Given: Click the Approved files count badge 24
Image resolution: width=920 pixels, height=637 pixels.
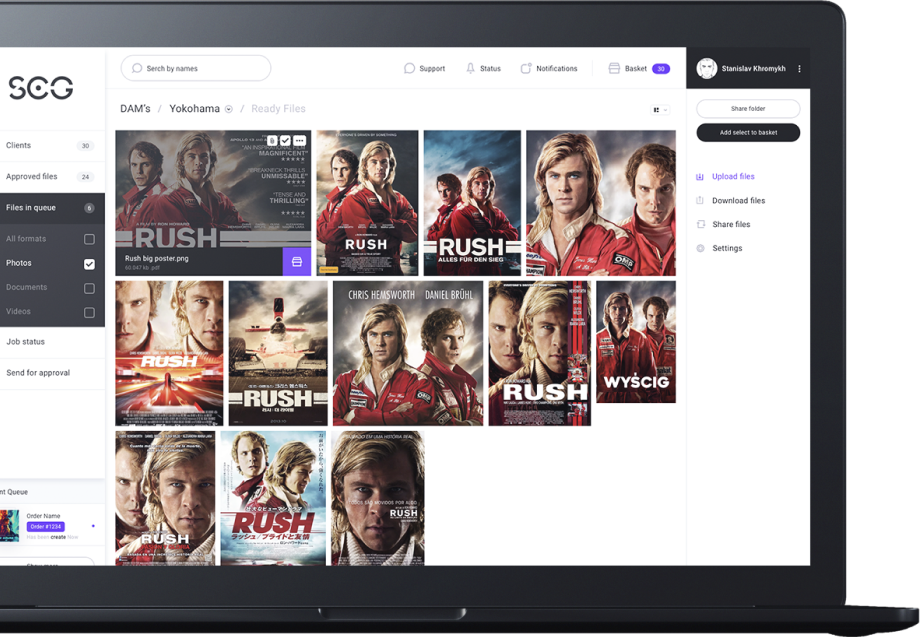Looking at the screenshot, I should coord(86,177).
